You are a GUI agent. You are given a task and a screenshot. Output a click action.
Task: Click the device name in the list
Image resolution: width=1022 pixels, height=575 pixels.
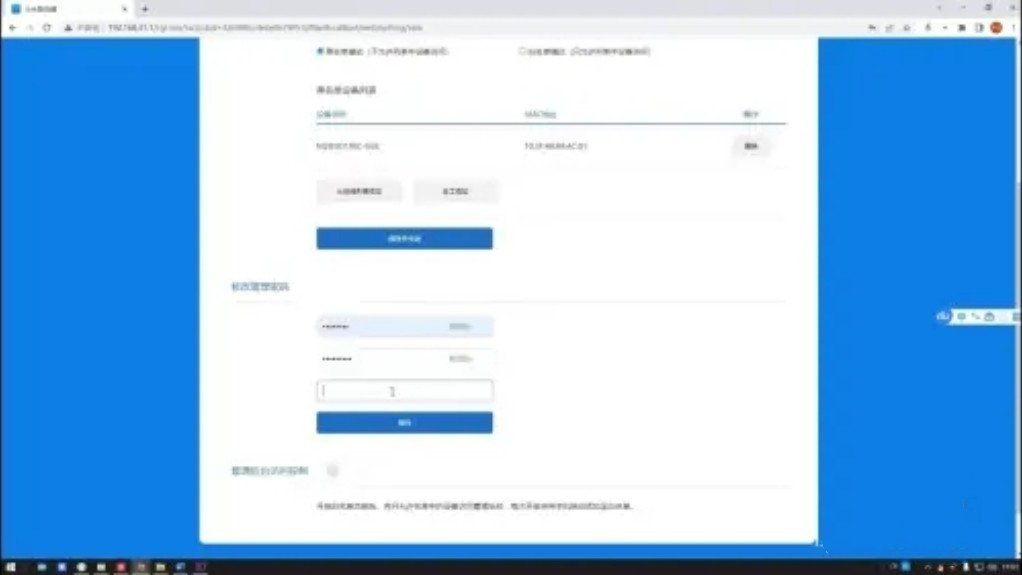[347, 146]
